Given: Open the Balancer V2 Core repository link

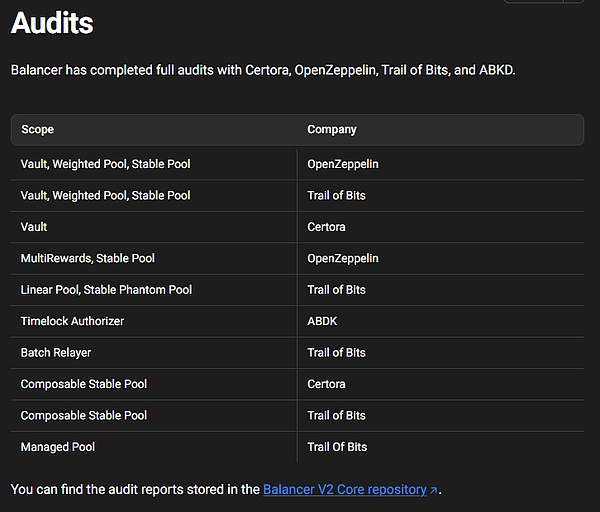Looking at the screenshot, I should click(344, 490).
